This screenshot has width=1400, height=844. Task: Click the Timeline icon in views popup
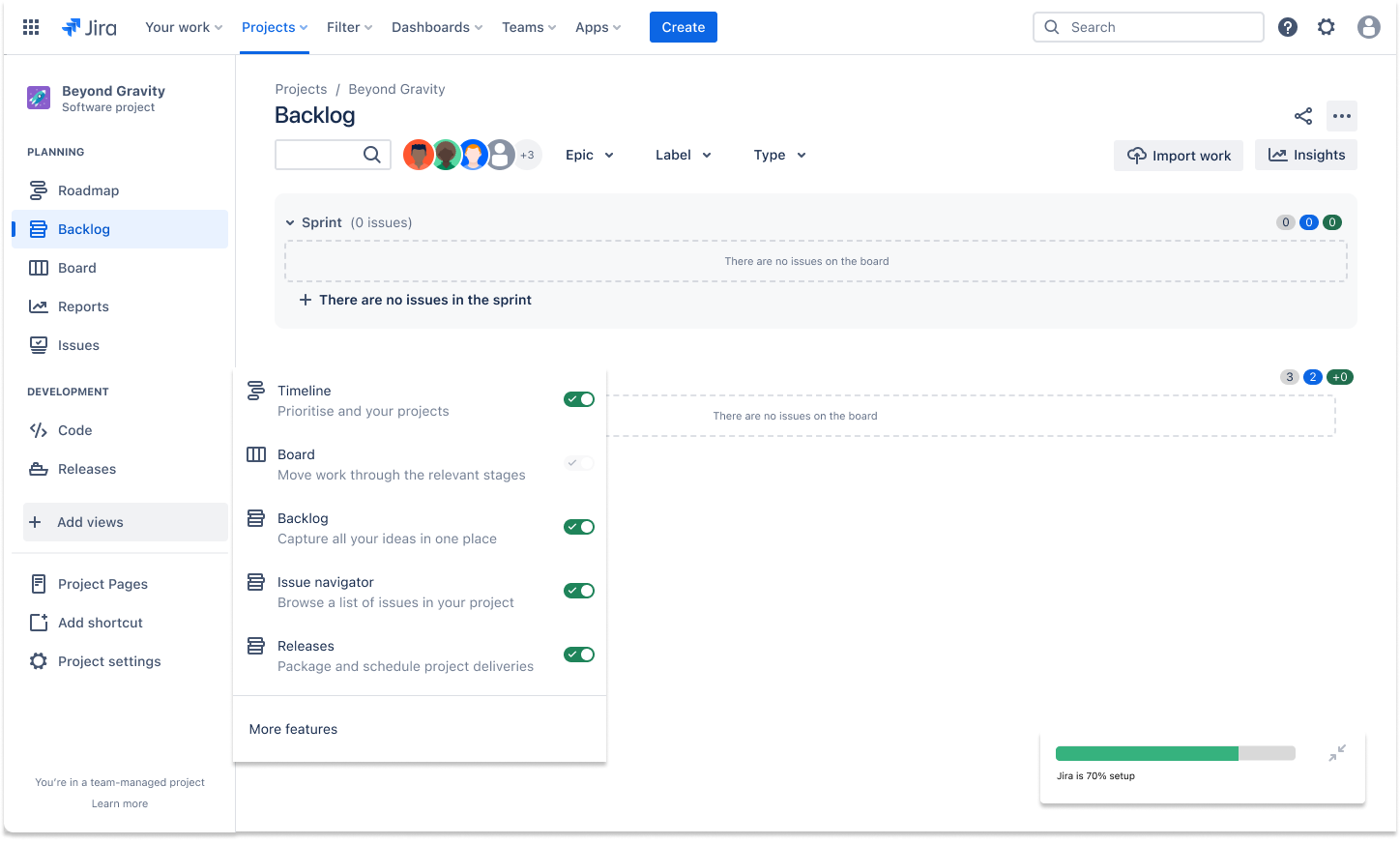[x=256, y=391]
